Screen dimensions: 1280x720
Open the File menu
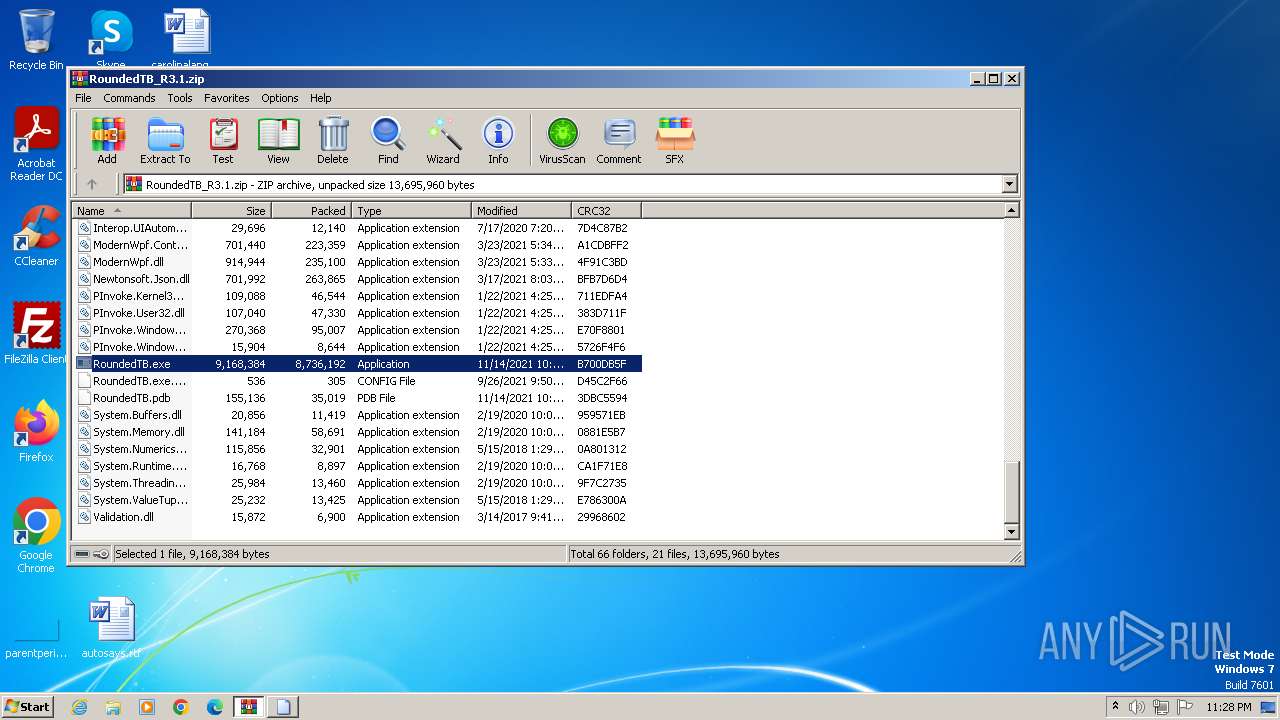pos(83,98)
